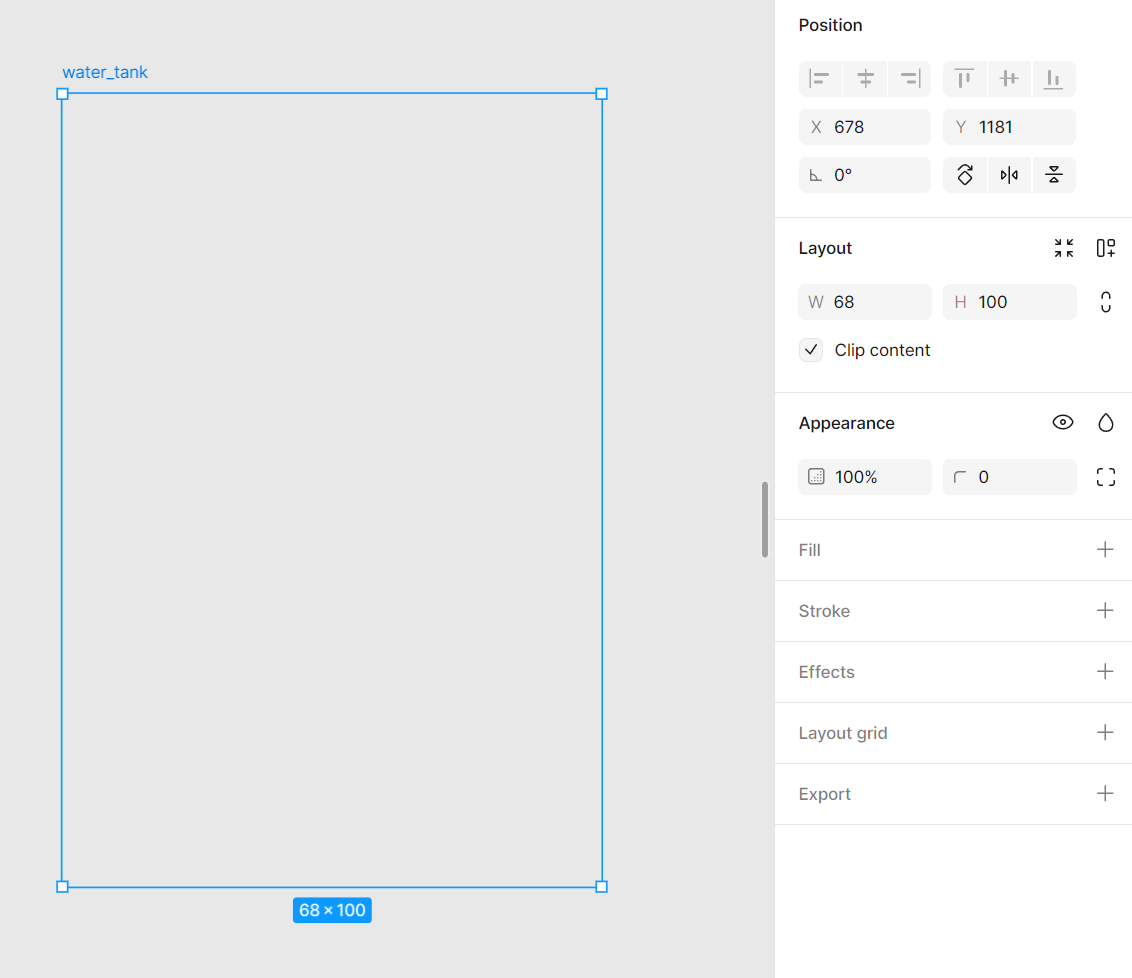Flip the frame horizontally
The width and height of the screenshot is (1132, 978).
pos(1009,175)
